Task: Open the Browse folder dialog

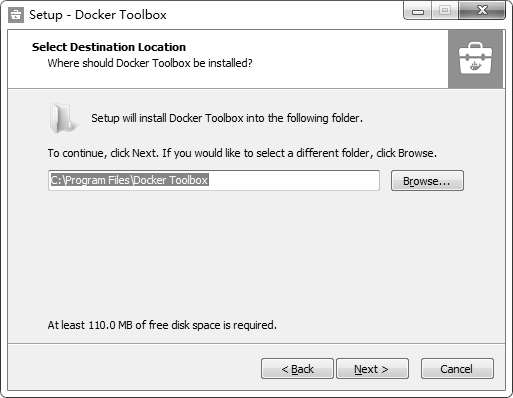Action: coord(427,181)
